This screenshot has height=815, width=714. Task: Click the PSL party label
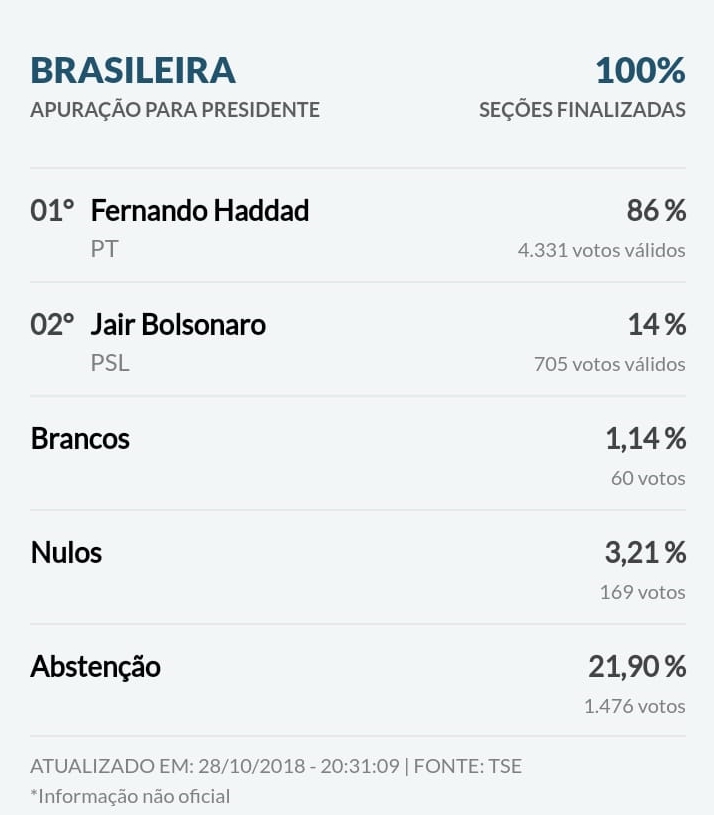pos(110,363)
